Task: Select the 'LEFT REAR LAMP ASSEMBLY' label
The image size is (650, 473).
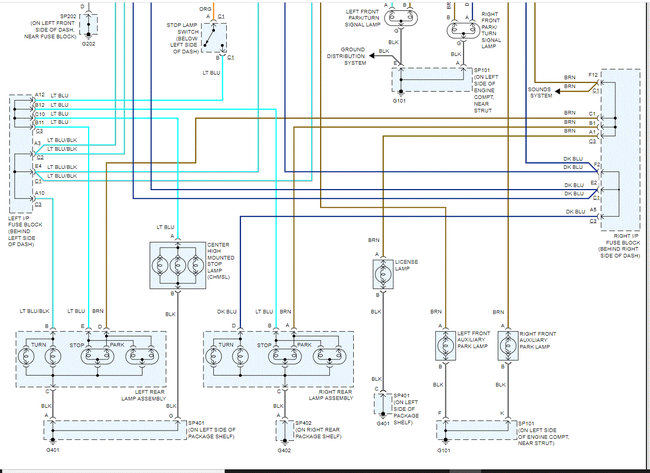Action: (x=143, y=395)
